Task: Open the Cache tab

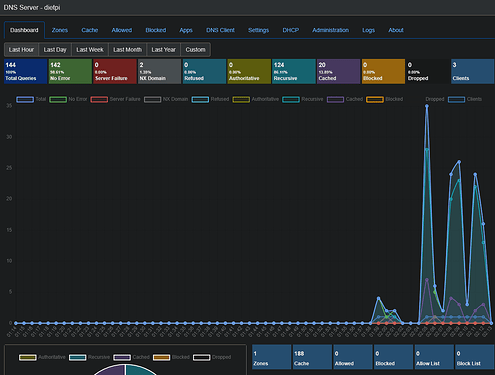Action: pos(90,30)
